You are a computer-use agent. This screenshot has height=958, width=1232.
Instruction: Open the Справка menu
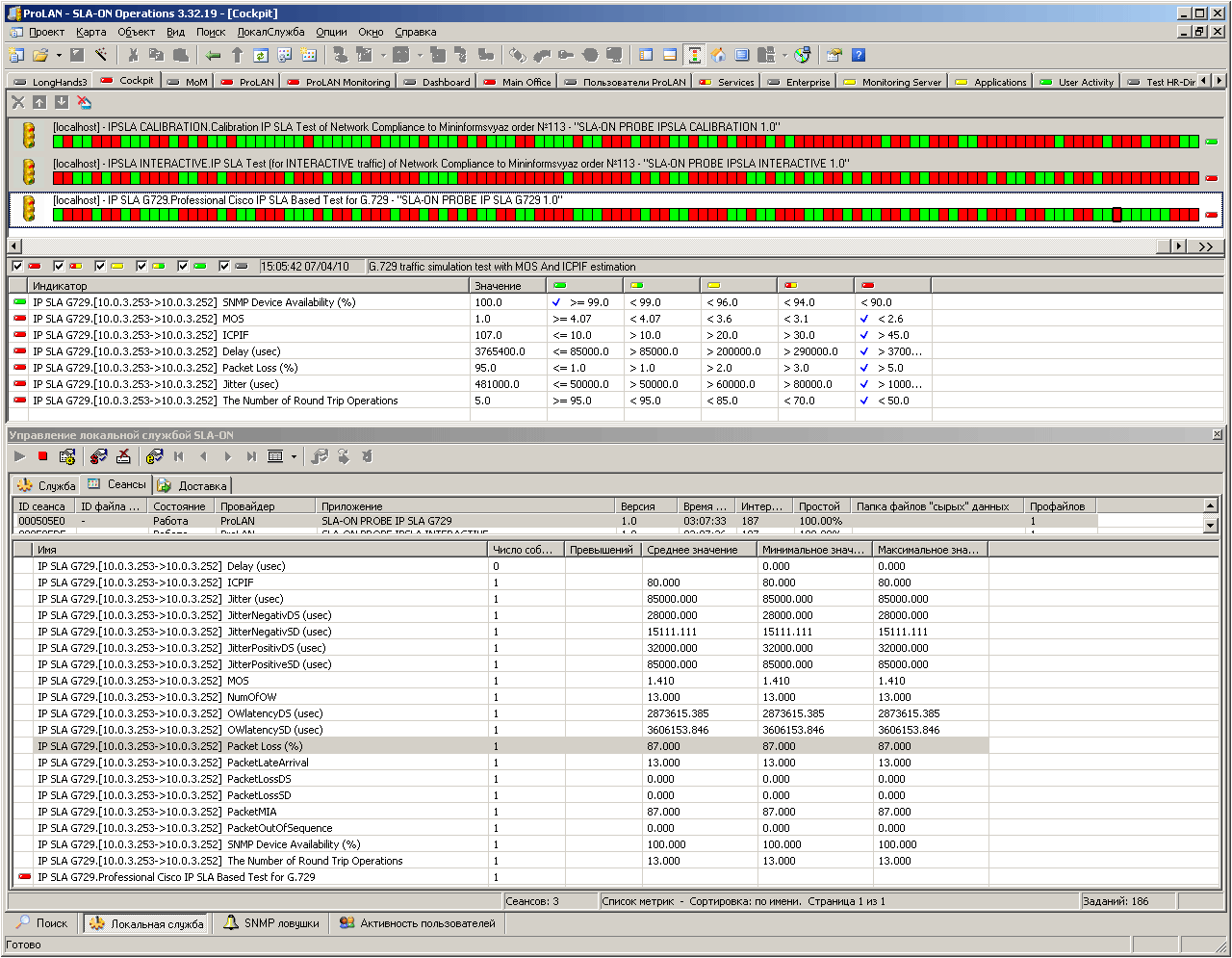click(415, 32)
